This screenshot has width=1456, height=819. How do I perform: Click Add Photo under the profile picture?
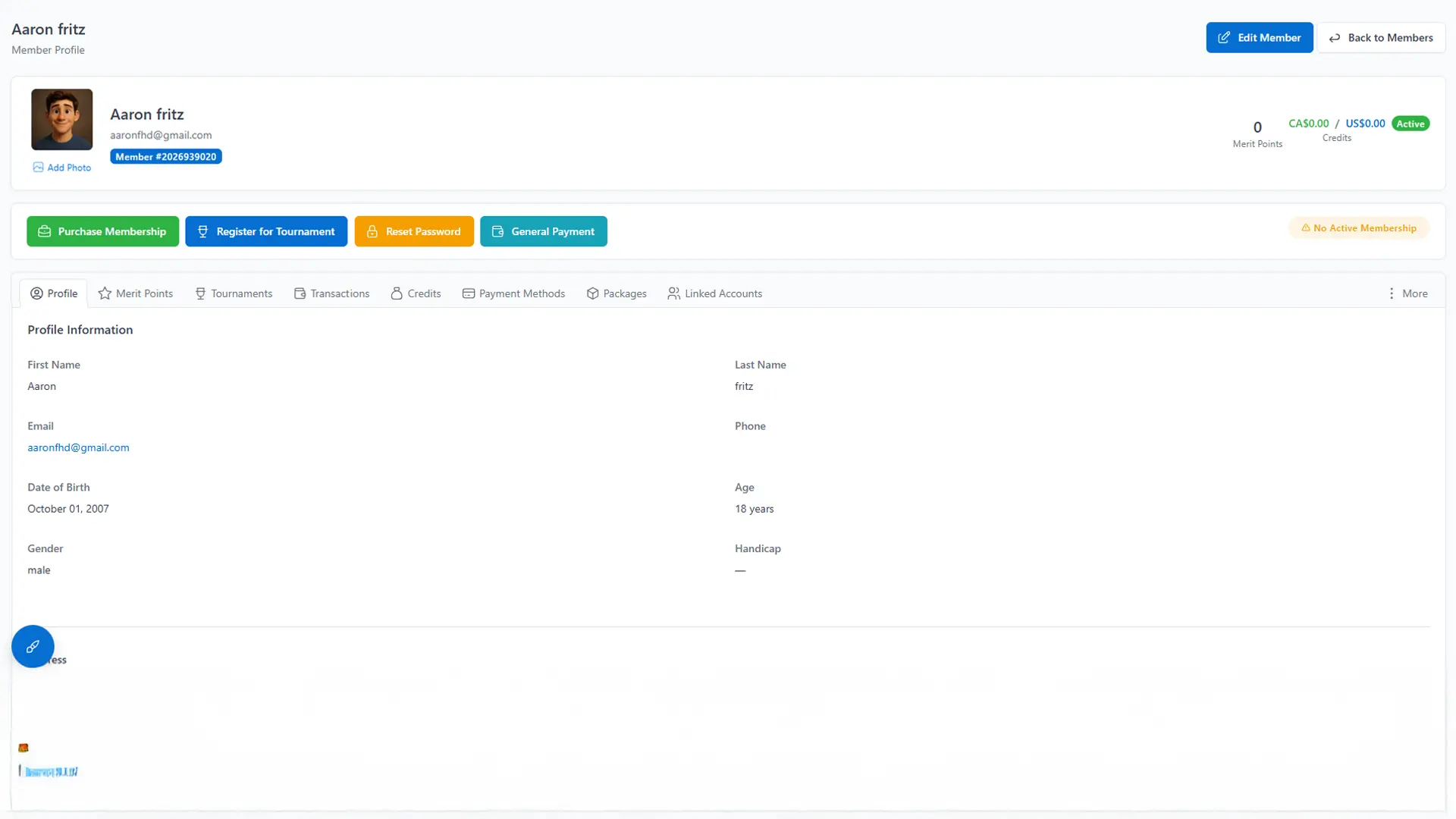click(x=61, y=167)
